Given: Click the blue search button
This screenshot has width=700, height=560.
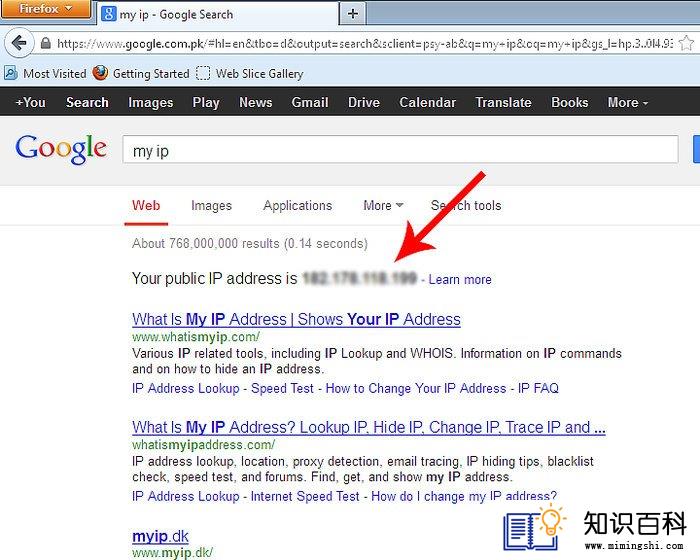Looking at the screenshot, I should (x=696, y=150).
